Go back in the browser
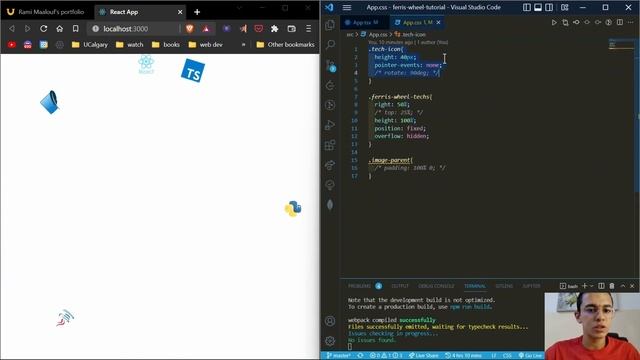 click(x=12, y=29)
